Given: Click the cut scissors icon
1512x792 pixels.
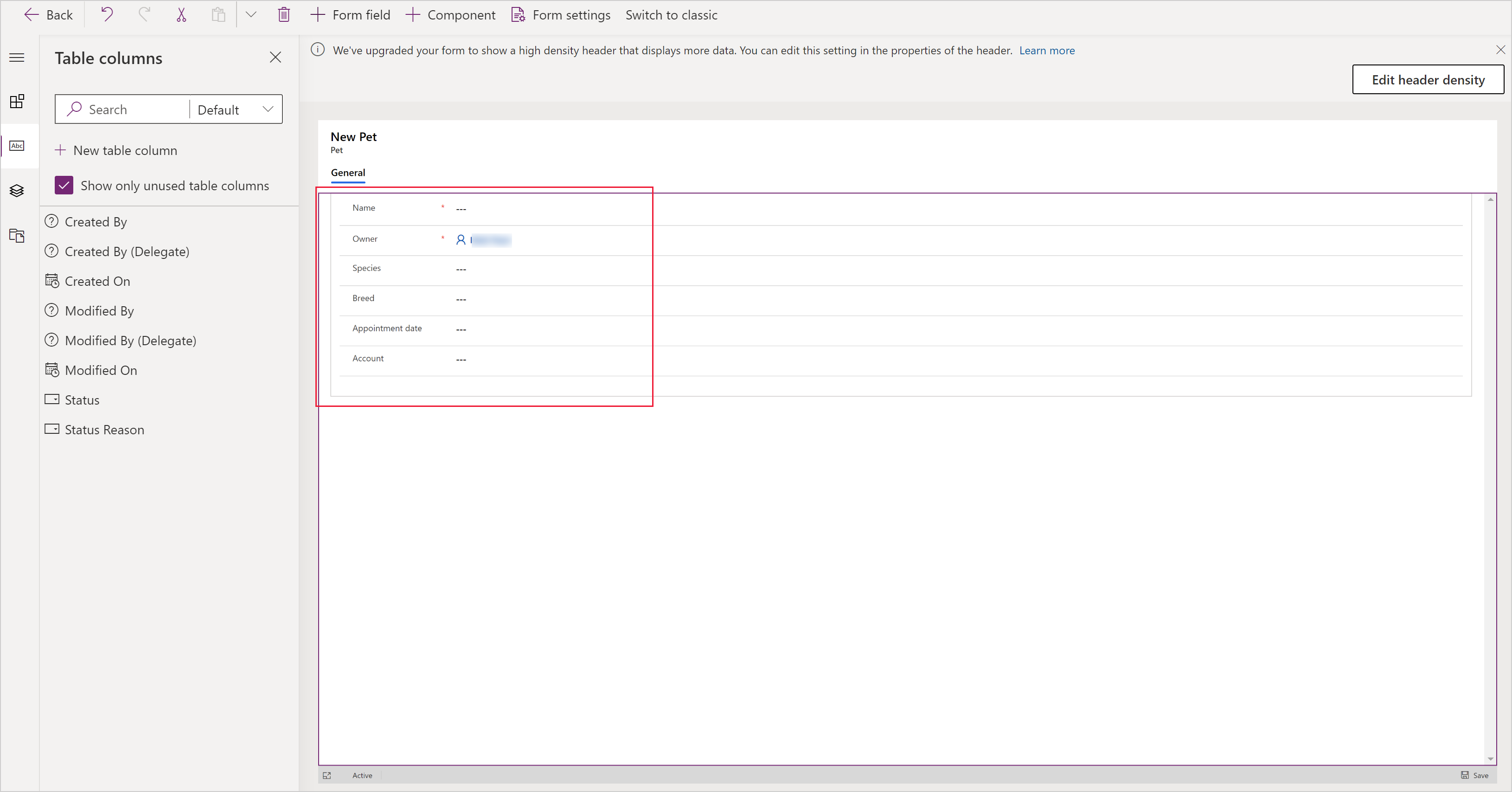Looking at the screenshot, I should (181, 14).
